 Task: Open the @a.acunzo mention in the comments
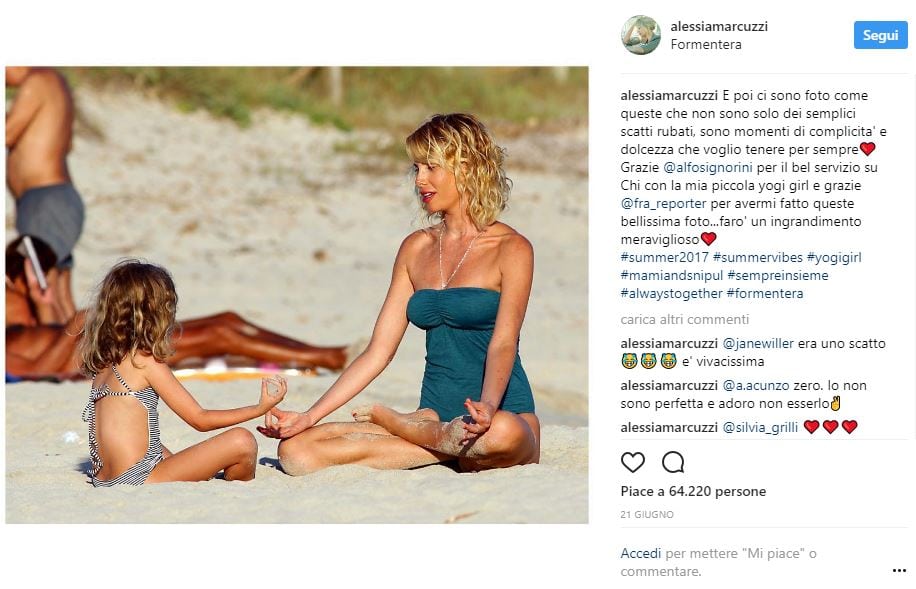[x=756, y=386]
